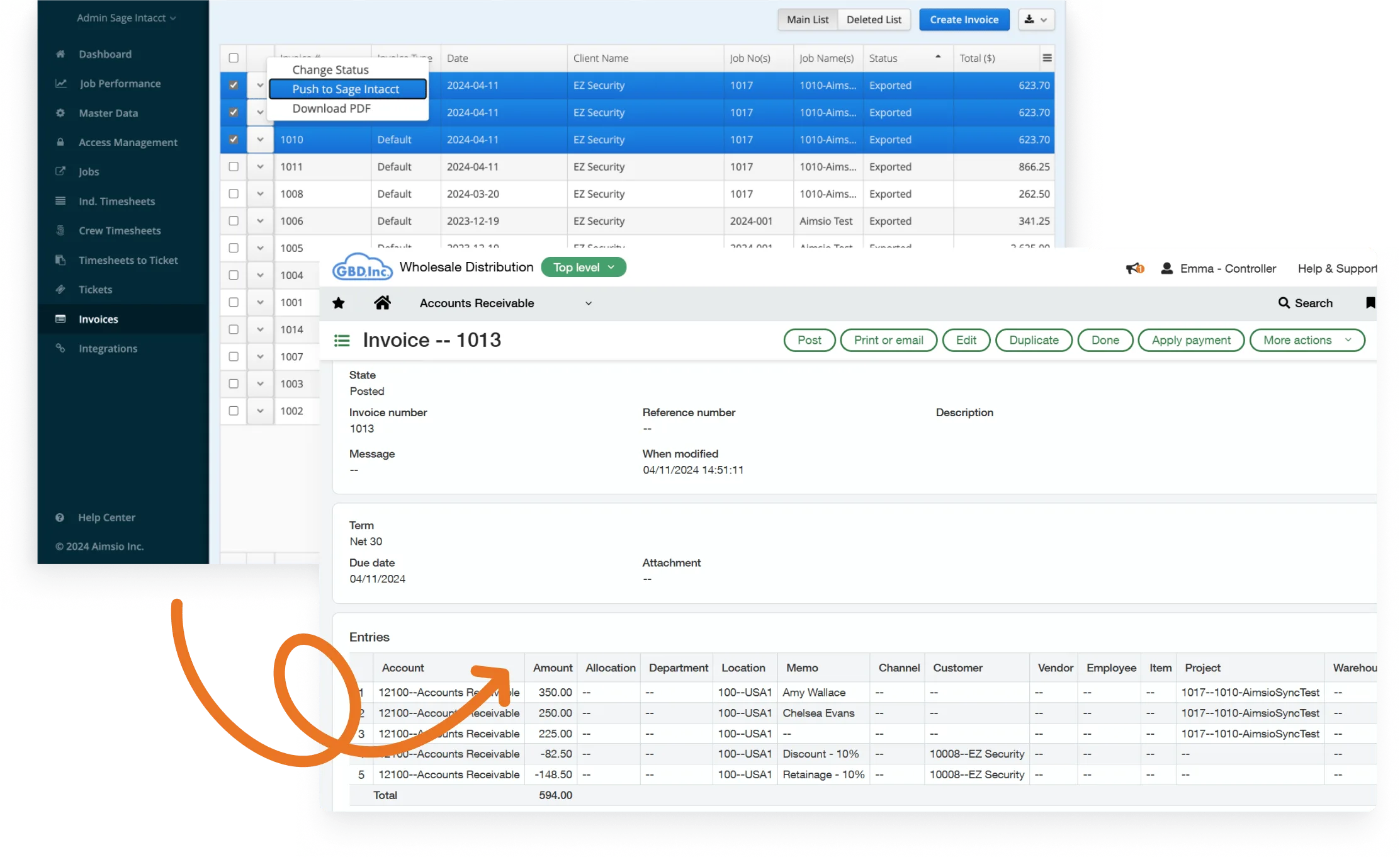Open the notifications megaphone icon
Viewport: 1400px width, 857px height.
click(1134, 269)
